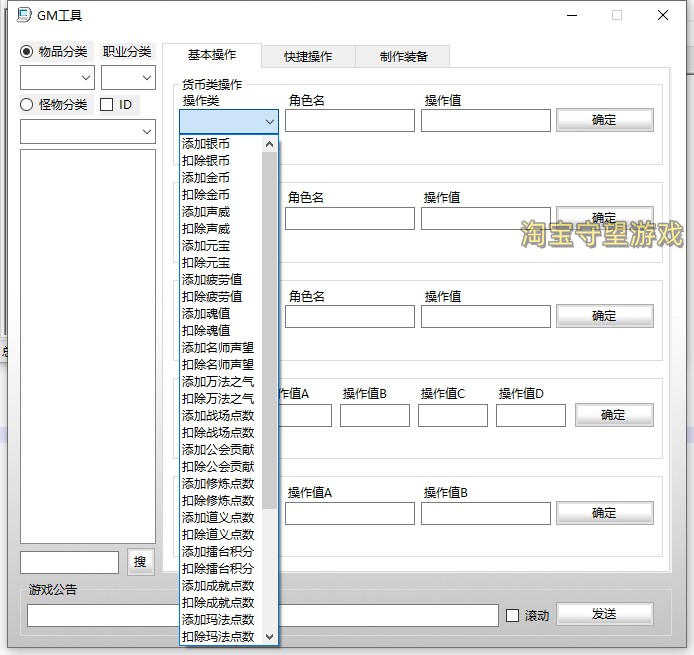The width and height of the screenshot is (694, 655).
Task: Select 添加名师声望 in the list
Action: pos(221,348)
